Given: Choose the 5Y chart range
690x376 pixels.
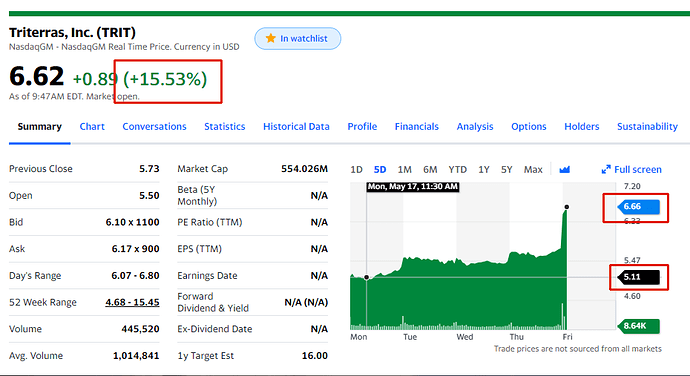Looking at the screenshot, I should point(506,170).
